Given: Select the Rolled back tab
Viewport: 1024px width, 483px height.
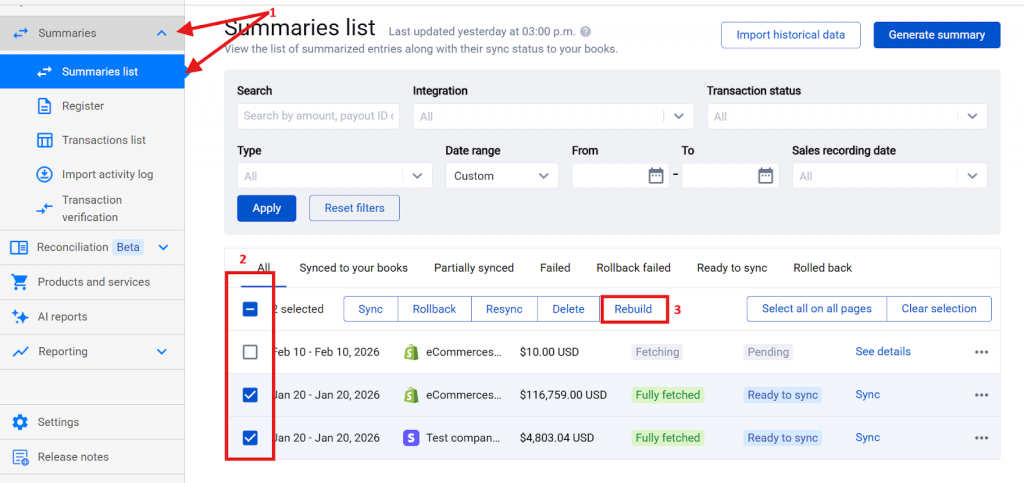Looking at the screenshot, I should click(x=822, y=268).
